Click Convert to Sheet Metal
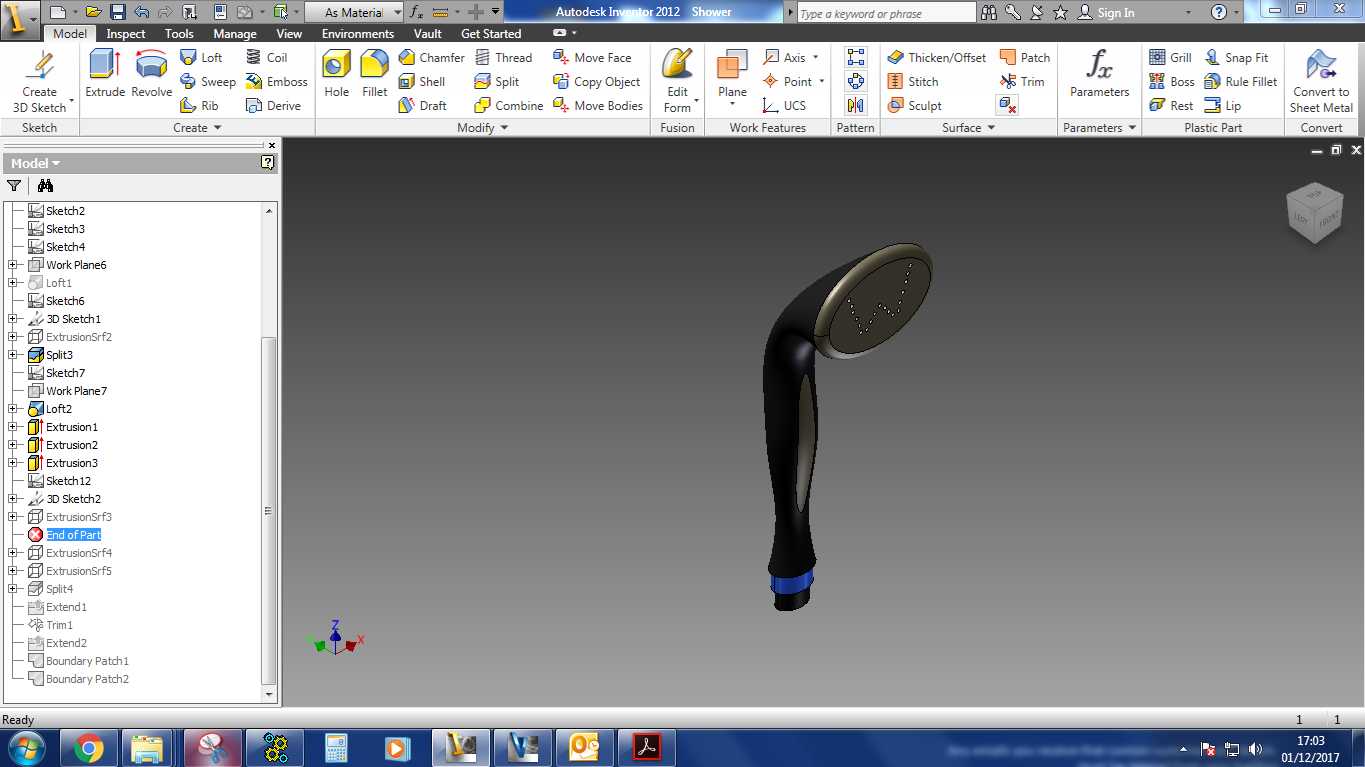1365x767 pixels. click(1321, 80)
